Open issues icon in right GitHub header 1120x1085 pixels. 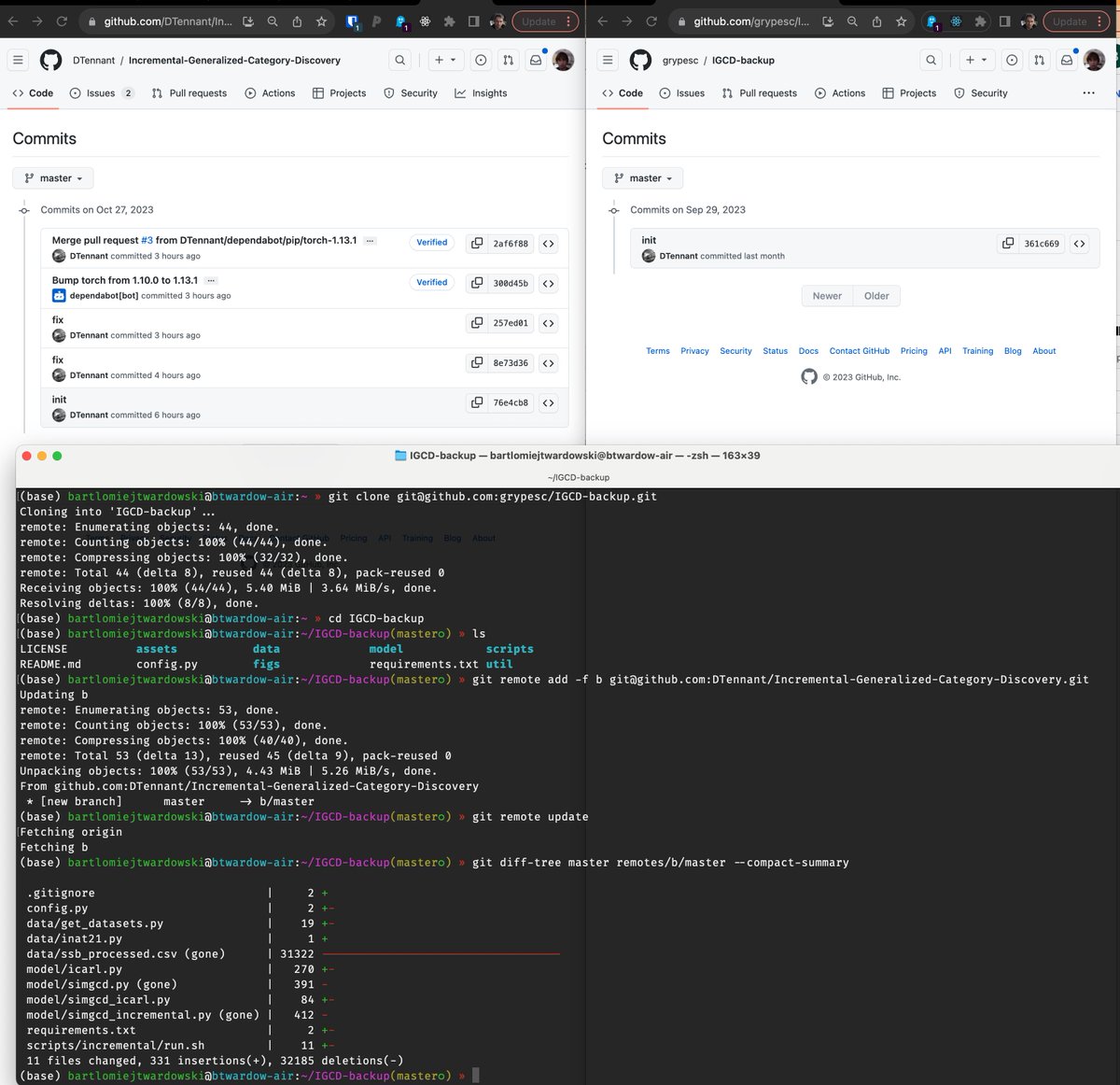point(1012,60)
